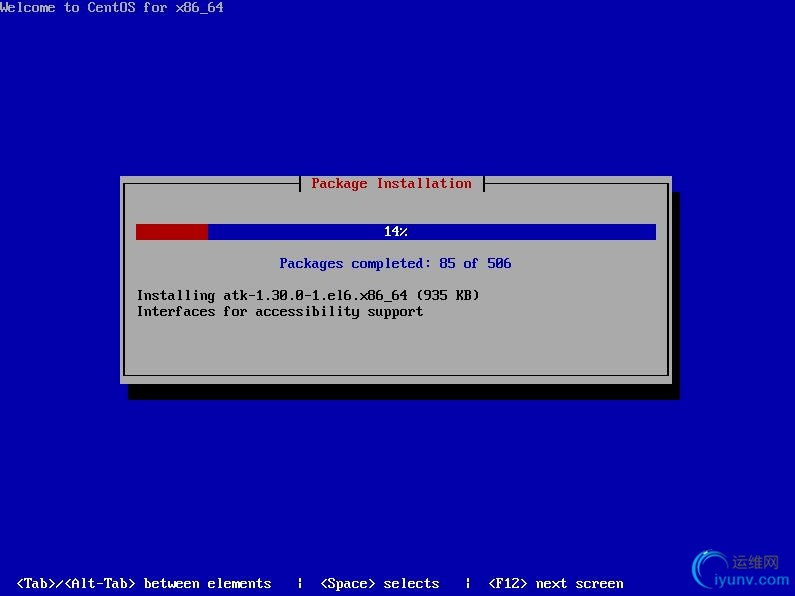Click the 'Installing atk-1.30.0-1.el6.x86_64 (935 KB)' line
The width and height of the screenshot is (795, 596).
tap(308, 295)
